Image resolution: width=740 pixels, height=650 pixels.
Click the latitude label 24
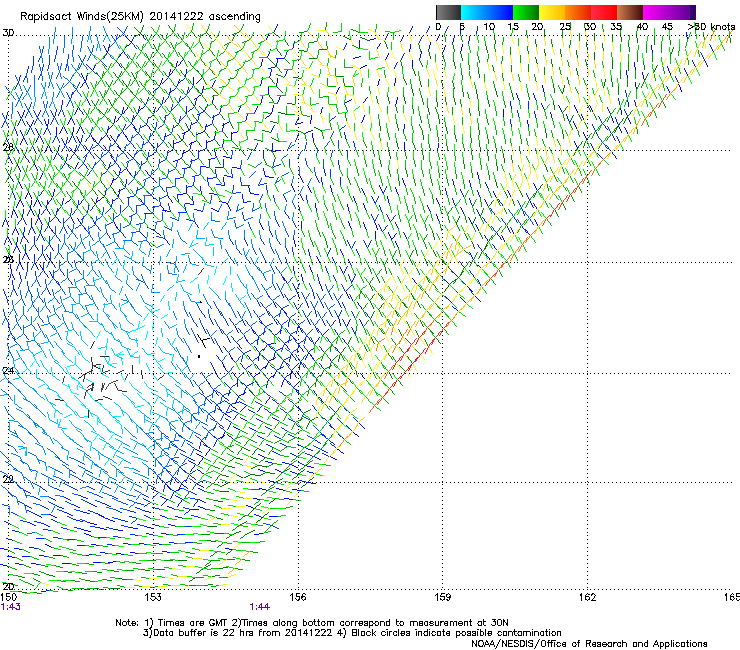(x=8, y=371)
